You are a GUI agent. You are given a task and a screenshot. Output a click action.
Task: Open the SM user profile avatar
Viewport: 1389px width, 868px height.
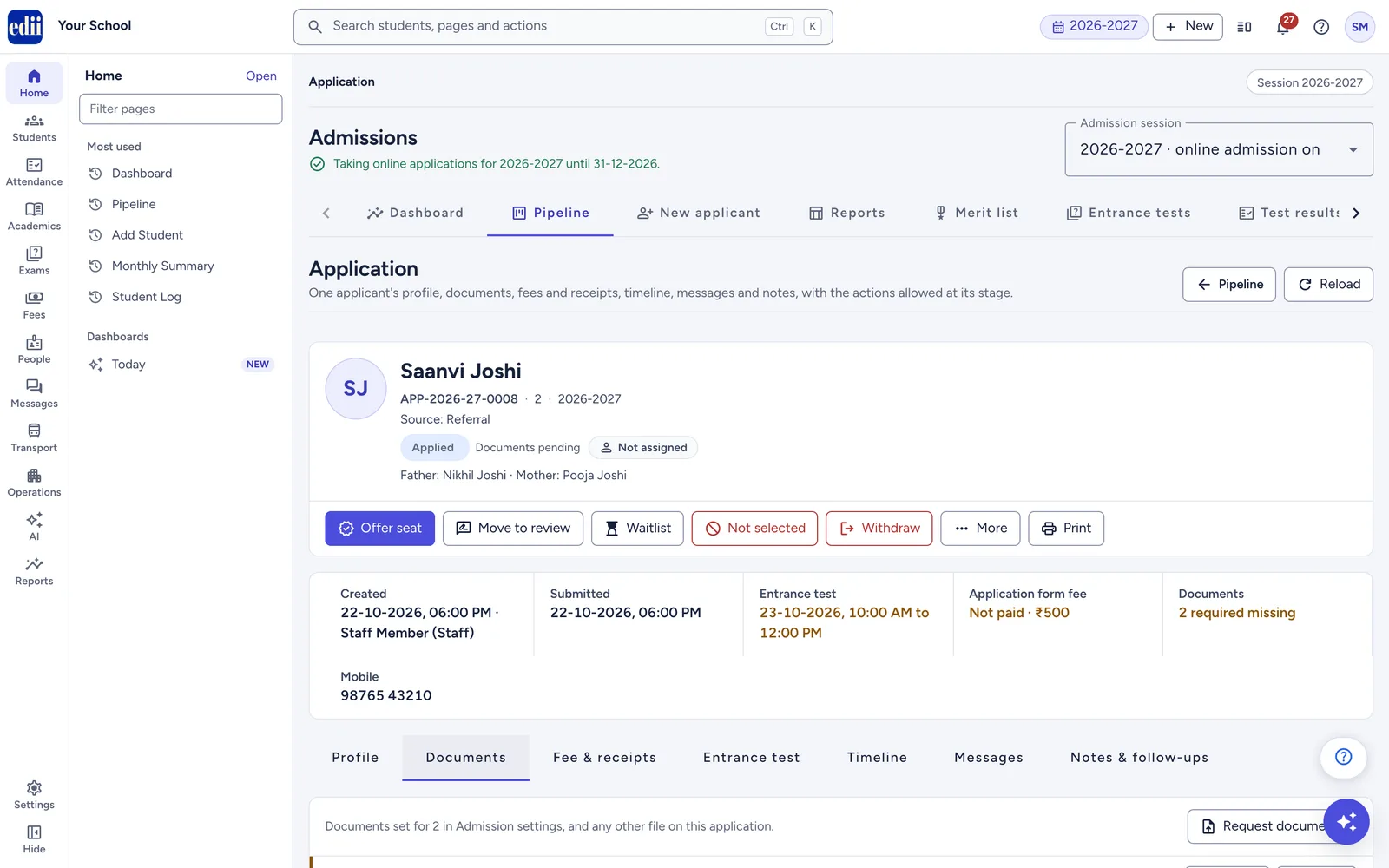pos(1359,27)
